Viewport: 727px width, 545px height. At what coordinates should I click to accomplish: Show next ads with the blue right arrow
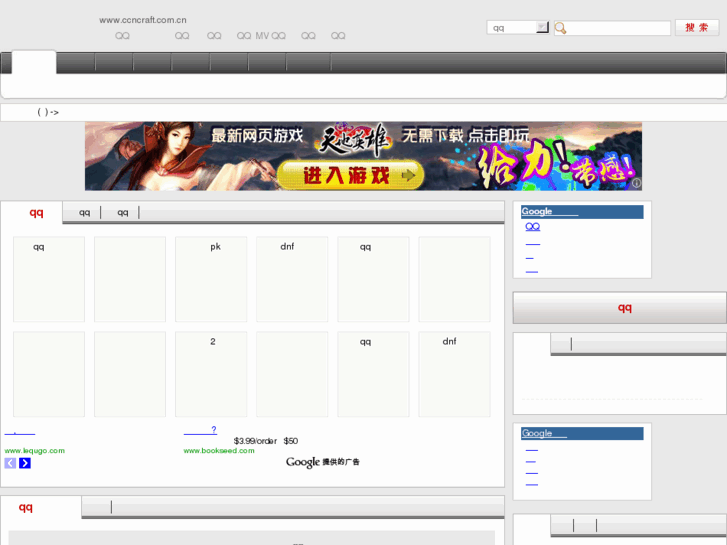pos(25,463)
